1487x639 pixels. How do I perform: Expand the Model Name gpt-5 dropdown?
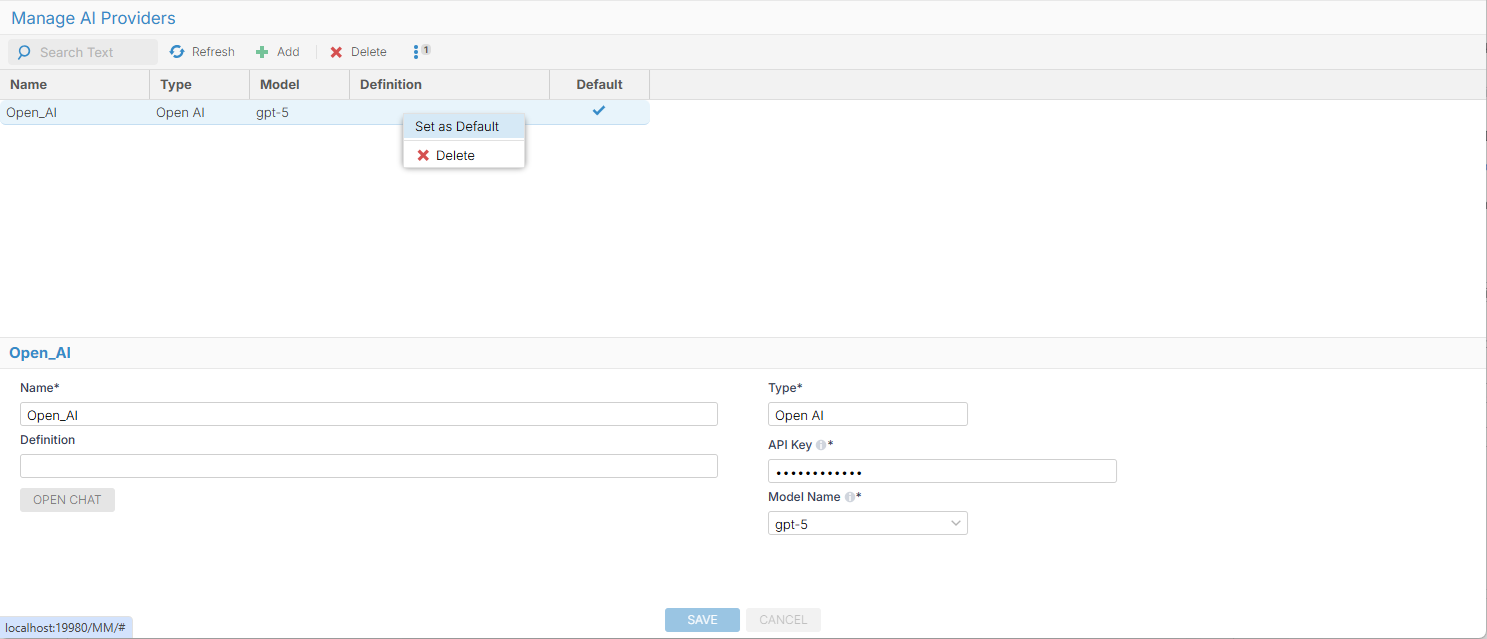955,523
